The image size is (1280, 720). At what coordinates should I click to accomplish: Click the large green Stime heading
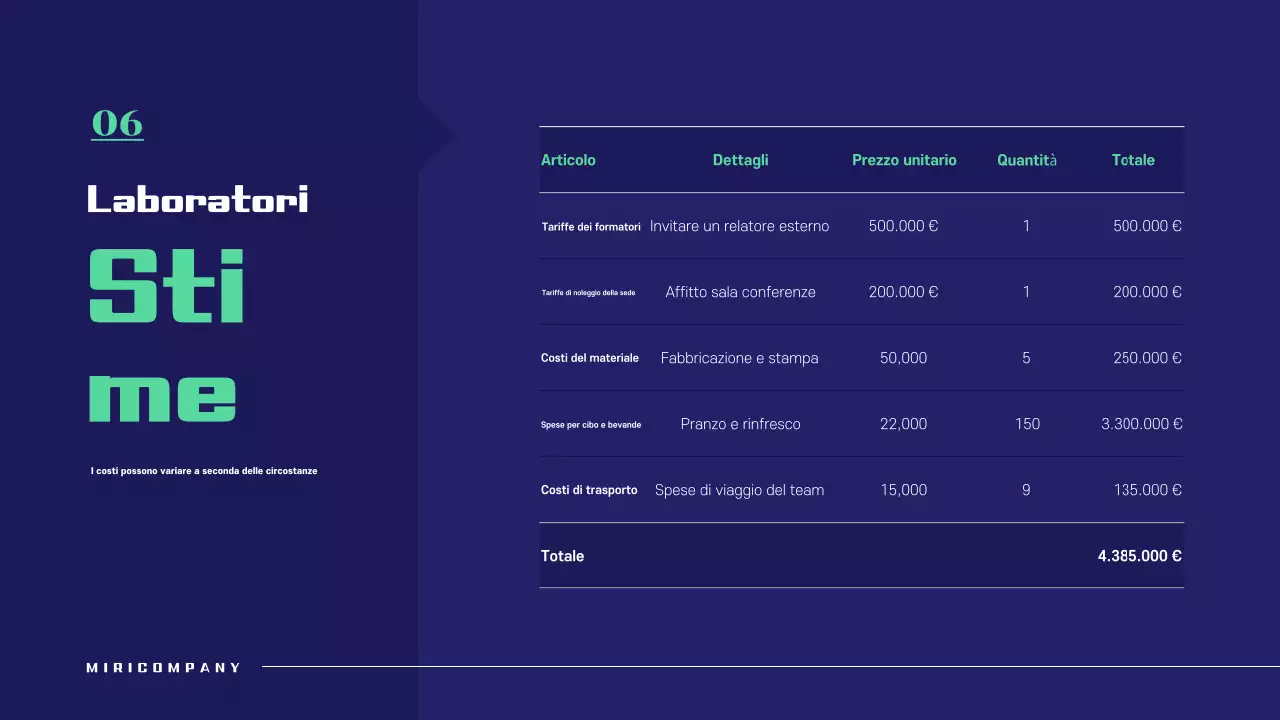coord(166,335)
